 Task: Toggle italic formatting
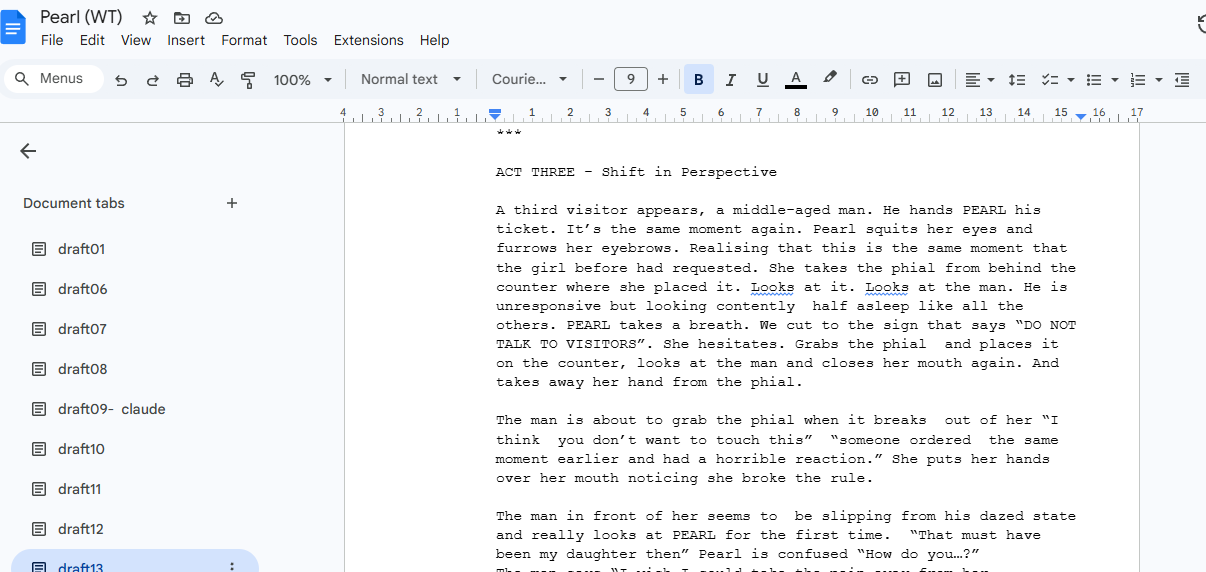pyautogui.click(x=730, y=80)
